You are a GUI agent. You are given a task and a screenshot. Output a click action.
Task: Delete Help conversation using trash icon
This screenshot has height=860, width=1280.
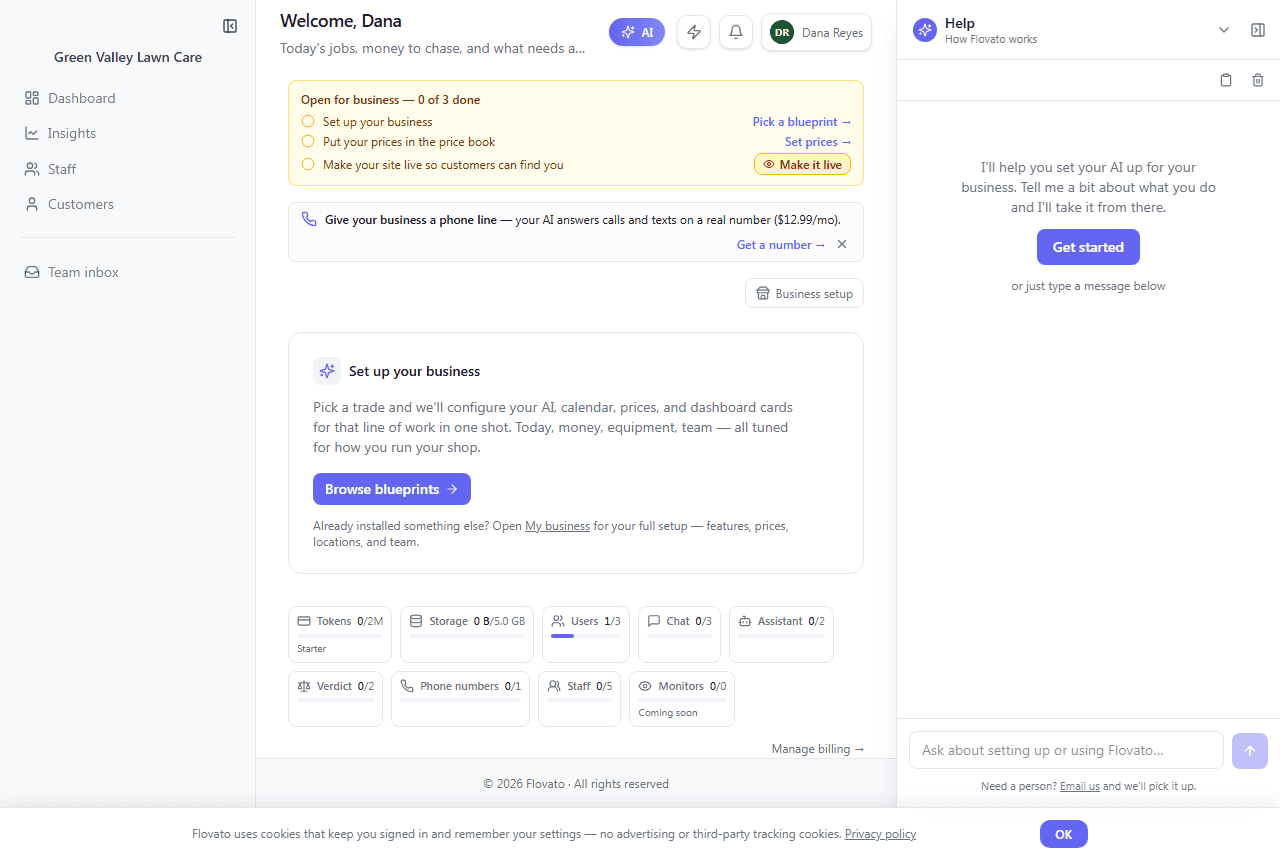(1258, 80)
